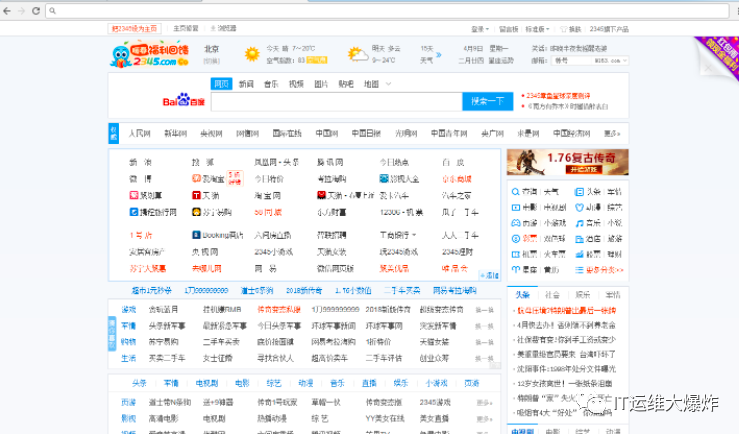
Task: Click the 电影 movie screen icon
Action: [x=515, y=207]
